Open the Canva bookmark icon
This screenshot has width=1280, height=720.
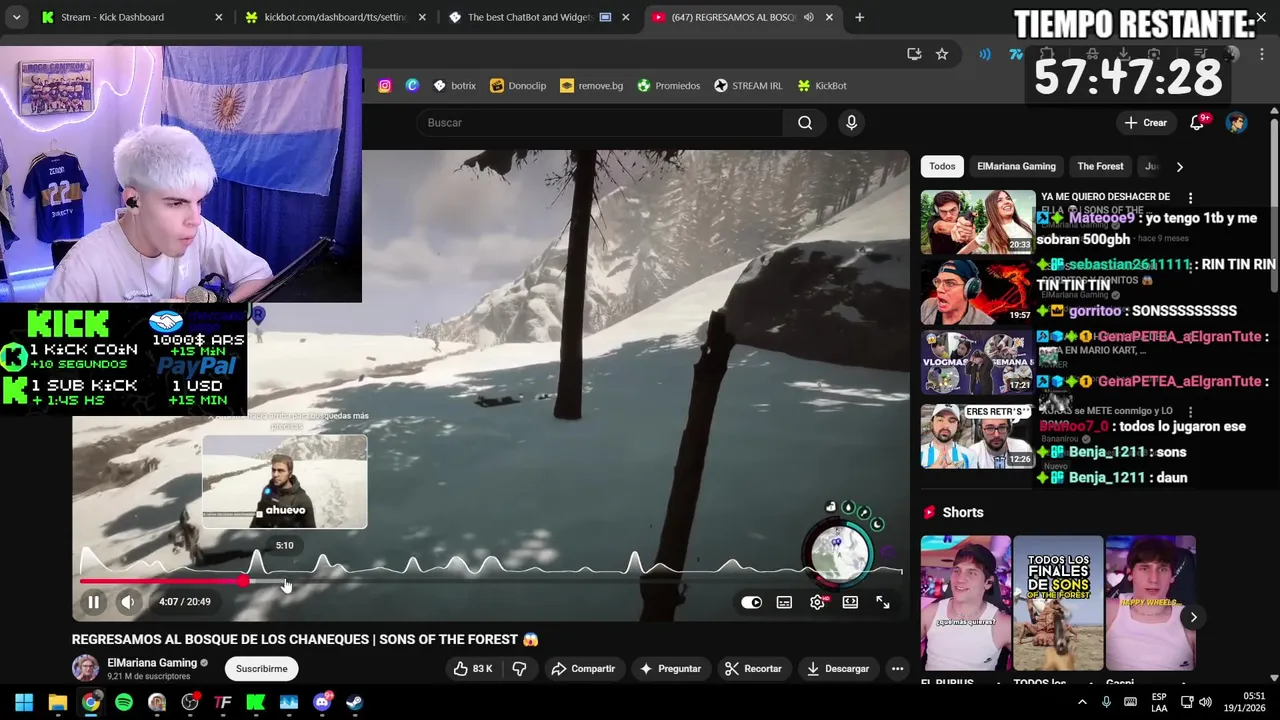(x=412, y=86)
